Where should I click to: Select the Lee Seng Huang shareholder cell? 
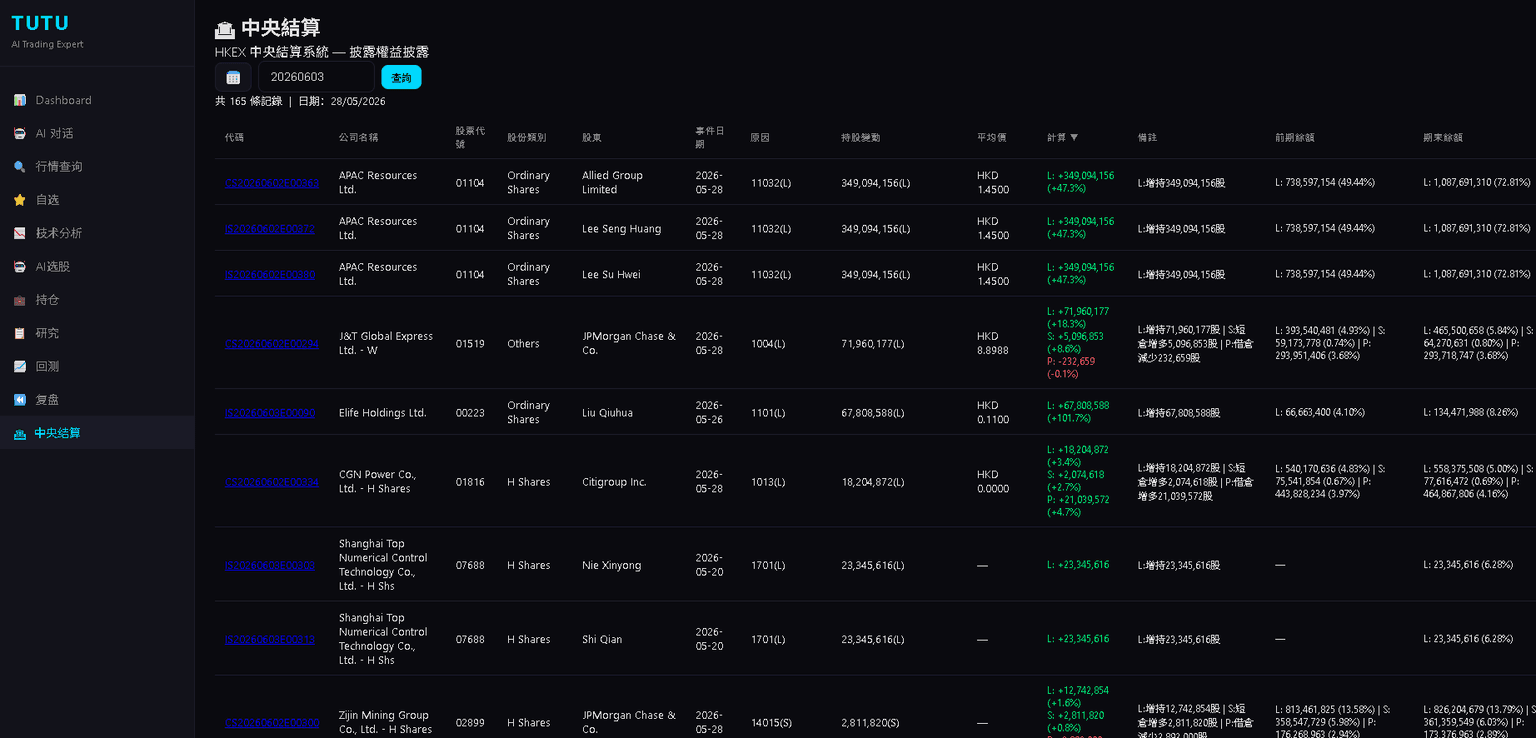point(621,229)
